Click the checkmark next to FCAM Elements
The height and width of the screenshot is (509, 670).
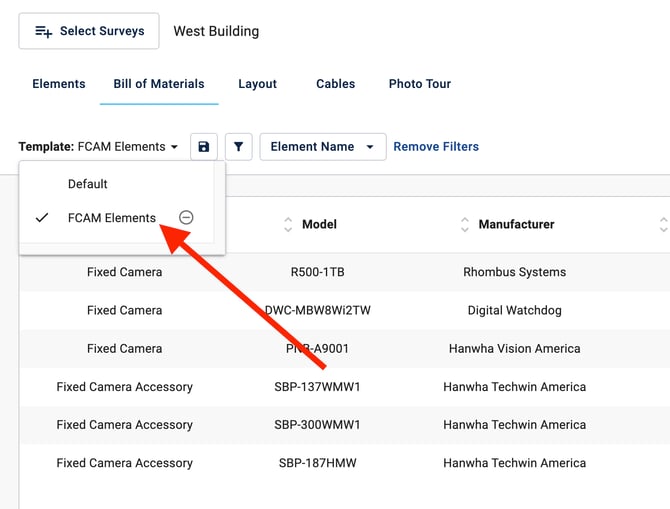(x=42, y=218)
